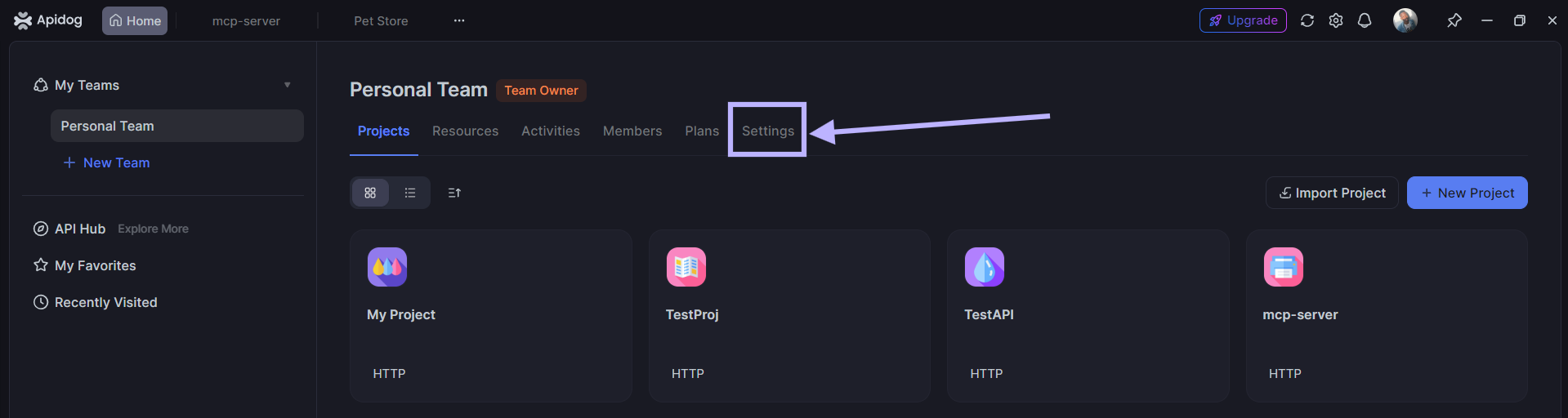Select the Activities tab
Image resolution: width=1568 pixels, height=418 pixels.
pyautogui.click(x=551, y=131)
